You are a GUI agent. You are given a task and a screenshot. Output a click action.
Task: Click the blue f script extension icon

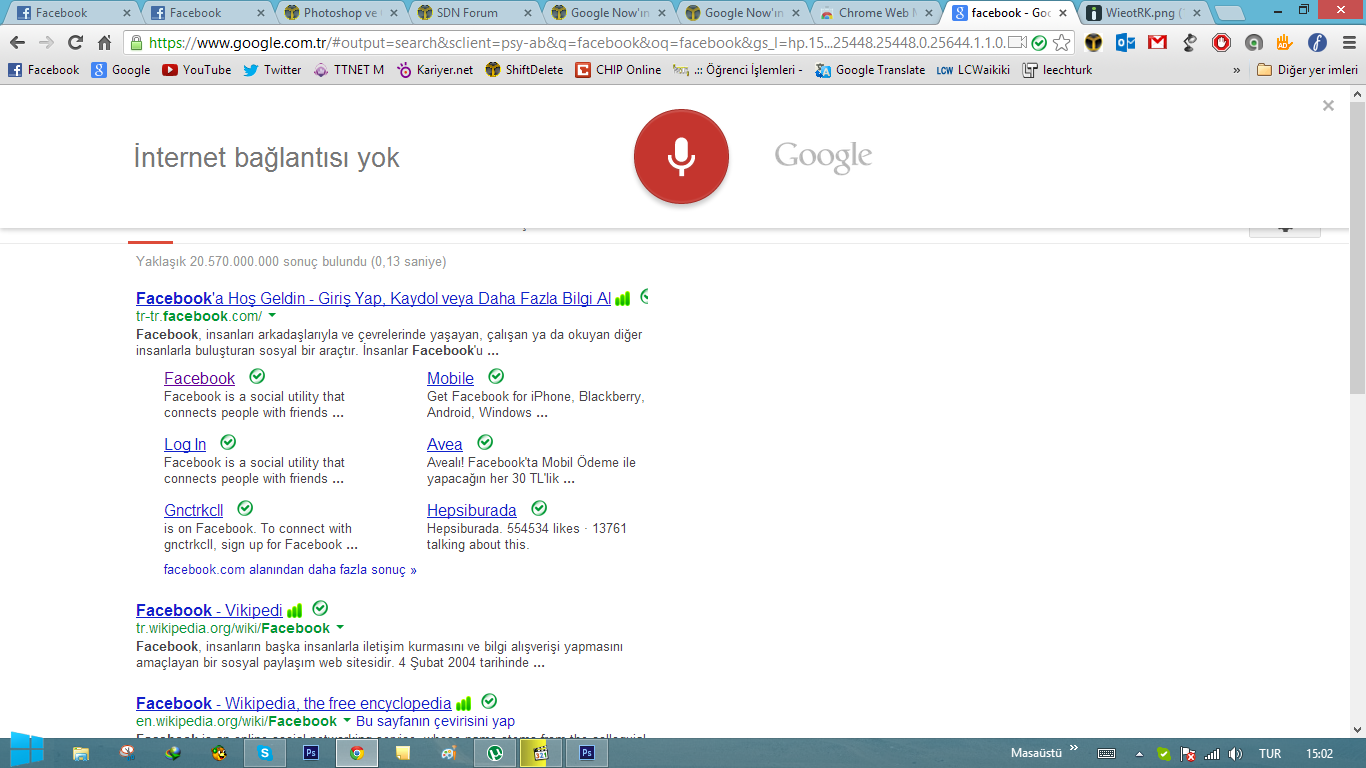(x=1317, y=43)
